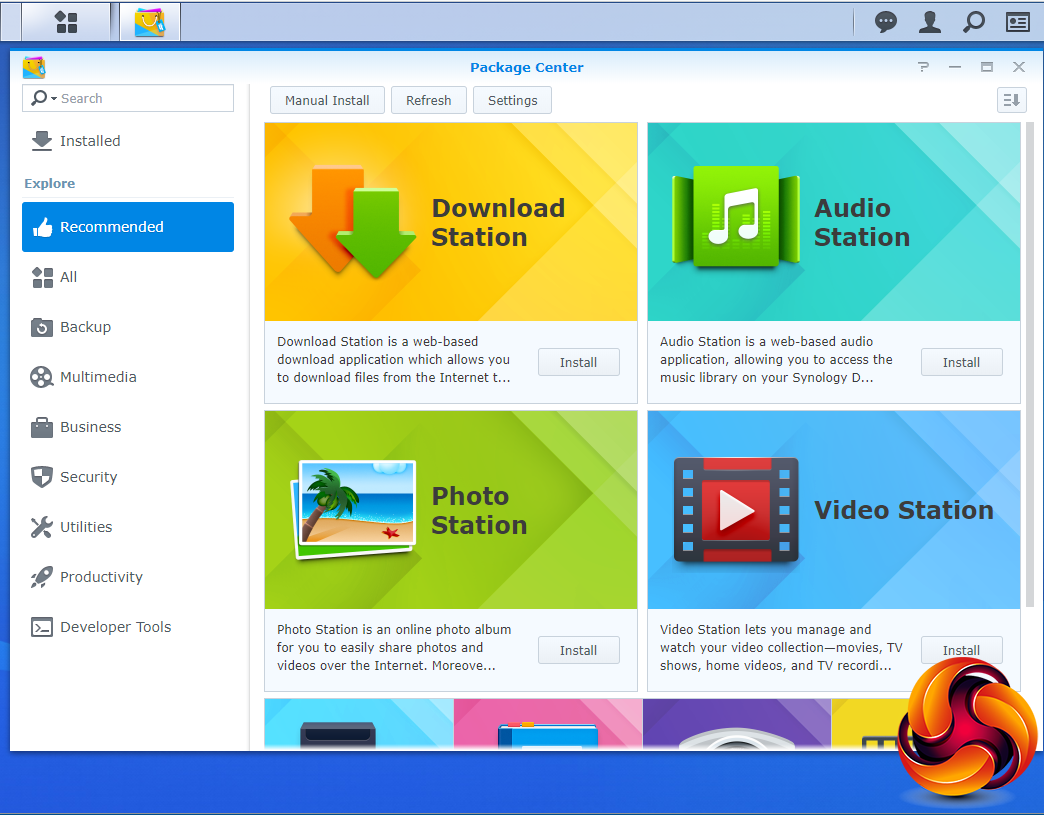Select the Installed category

tap(89, 141)
